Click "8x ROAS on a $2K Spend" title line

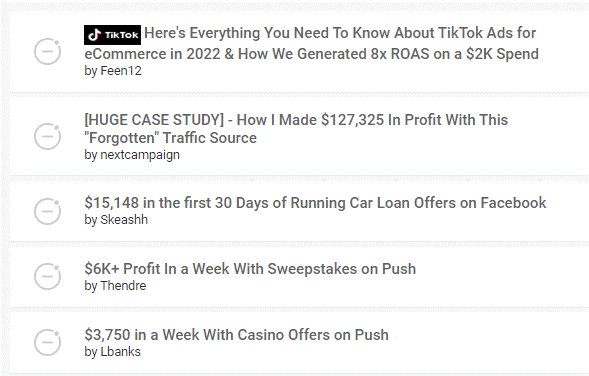(455, 54)
